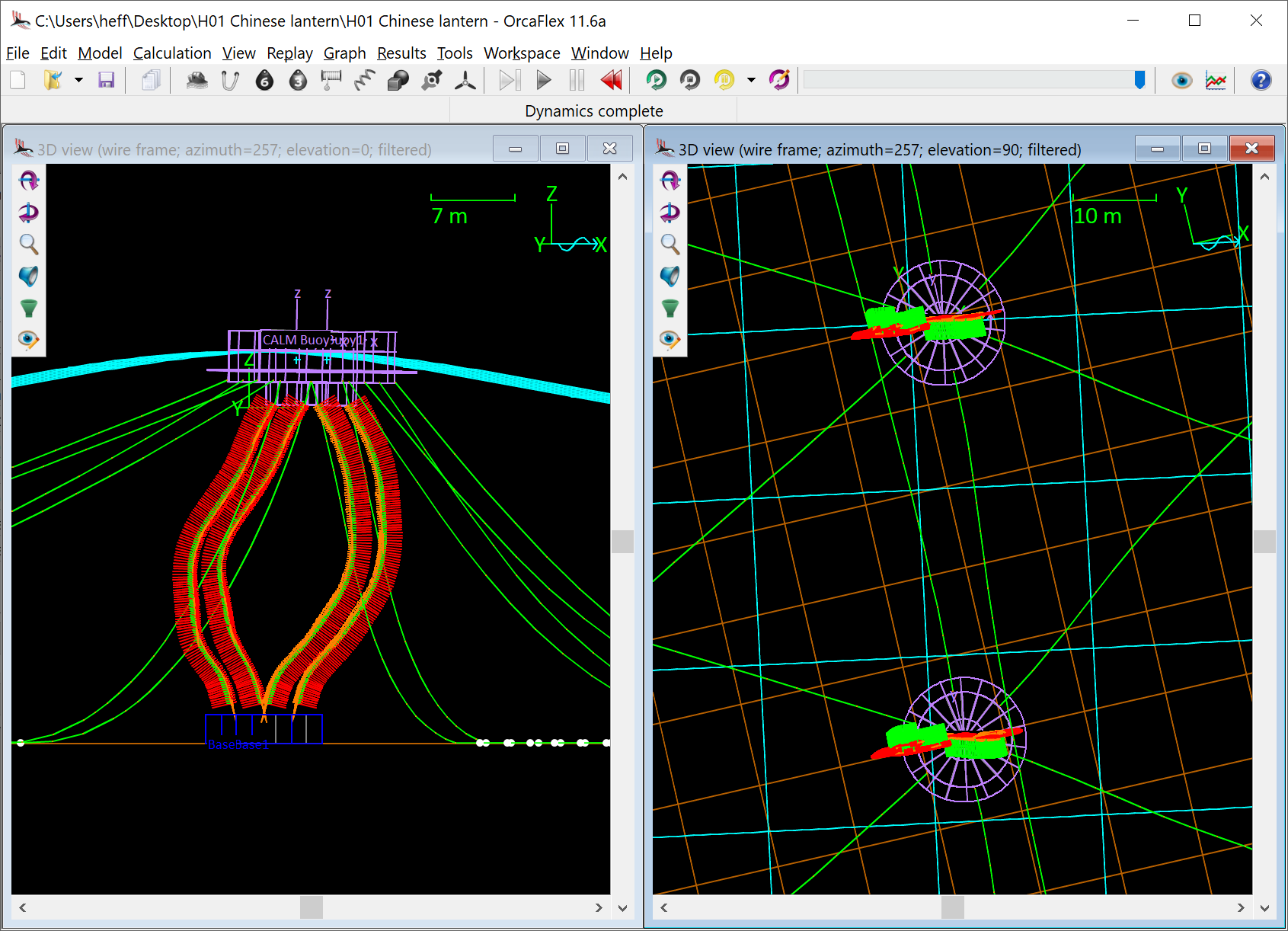
Task: Click the left view's horizontal scrollbar thumb
Action: pos(311,907)
